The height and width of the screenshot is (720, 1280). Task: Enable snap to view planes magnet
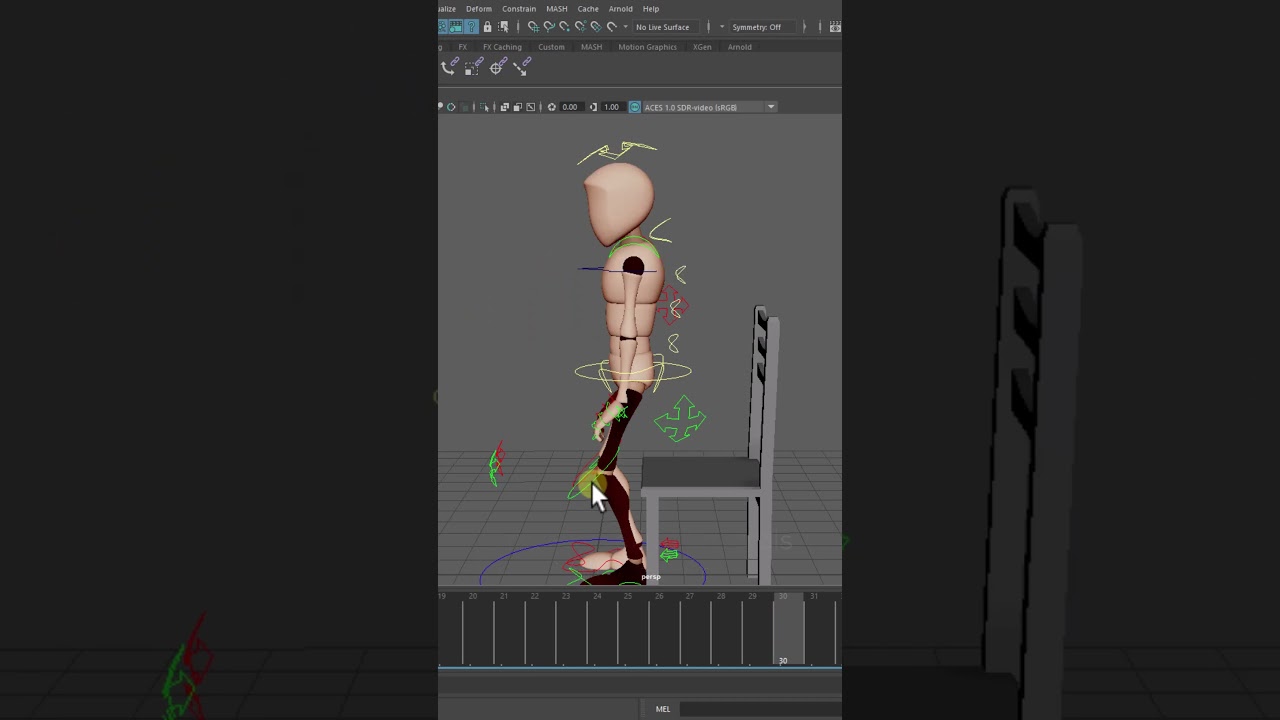pyautogui.click(x=596, y=27)
